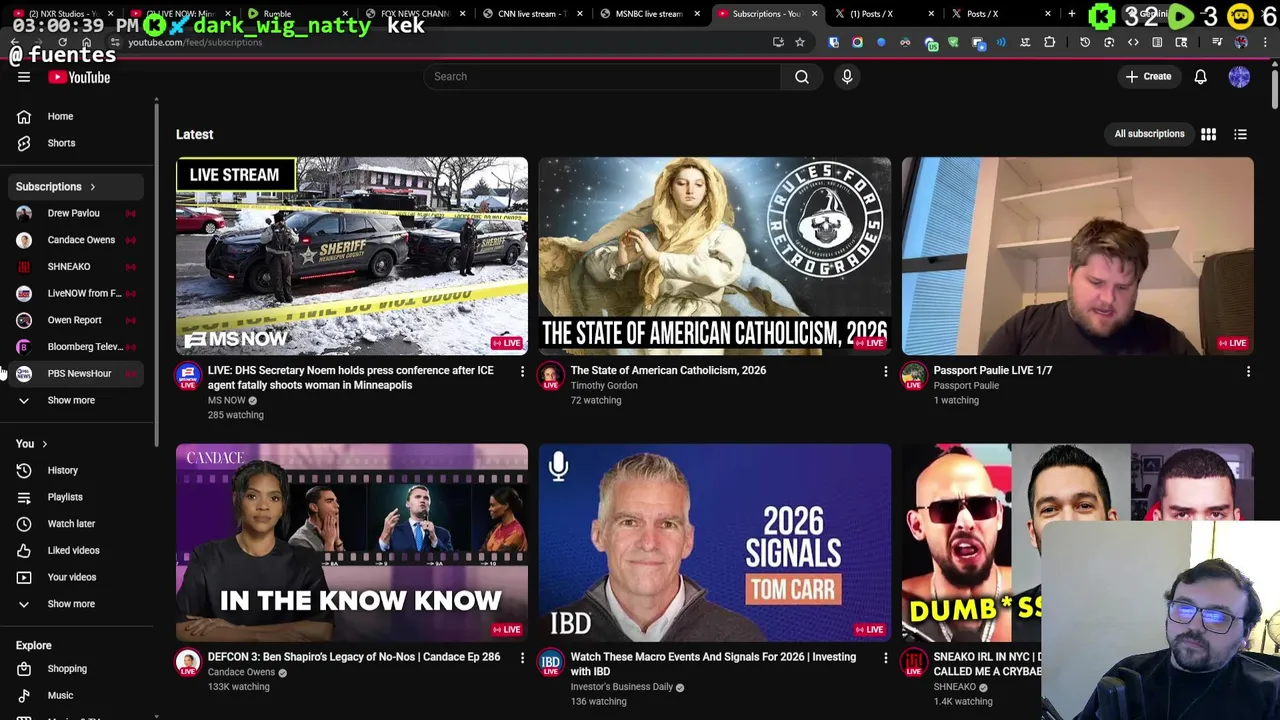Switch to list view of subscriptions
The image size is (1280, 720).
click(x=1240, y=134)
